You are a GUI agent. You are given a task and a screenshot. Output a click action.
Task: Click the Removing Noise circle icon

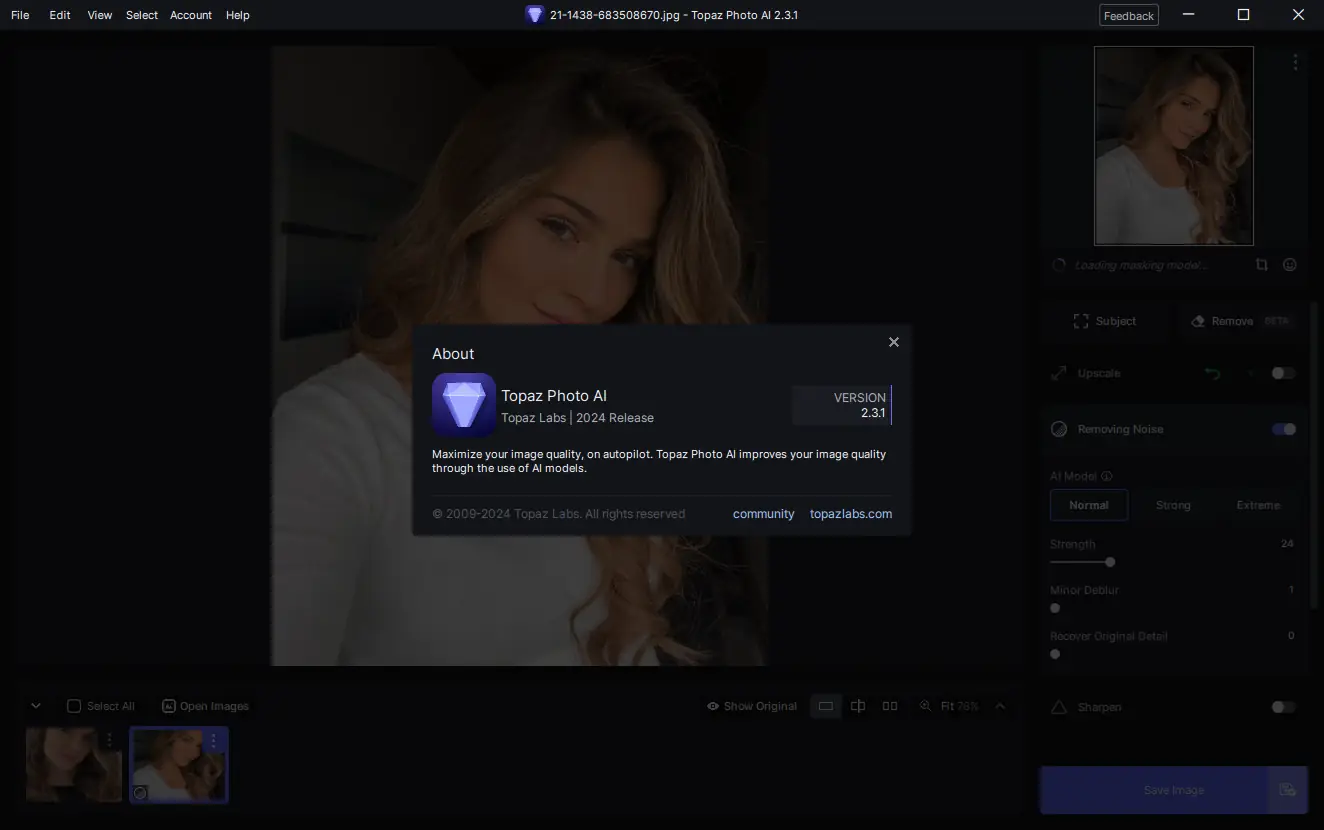[x=1059, y=429]
